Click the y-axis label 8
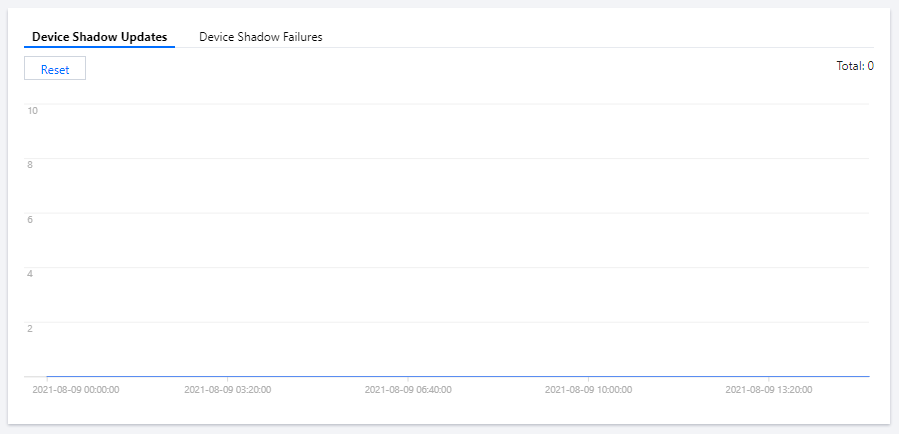Screen dimensions: 899x434 30,164
